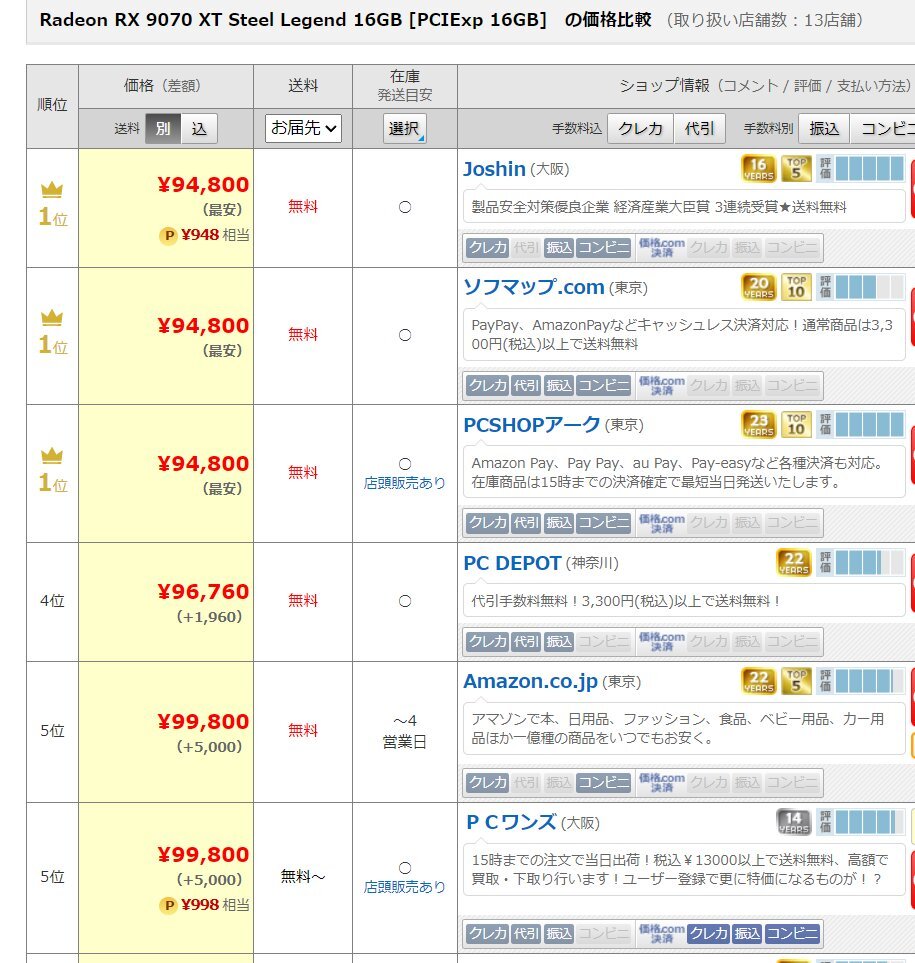Click the P point icon beside ¥948

pos(169,235)
